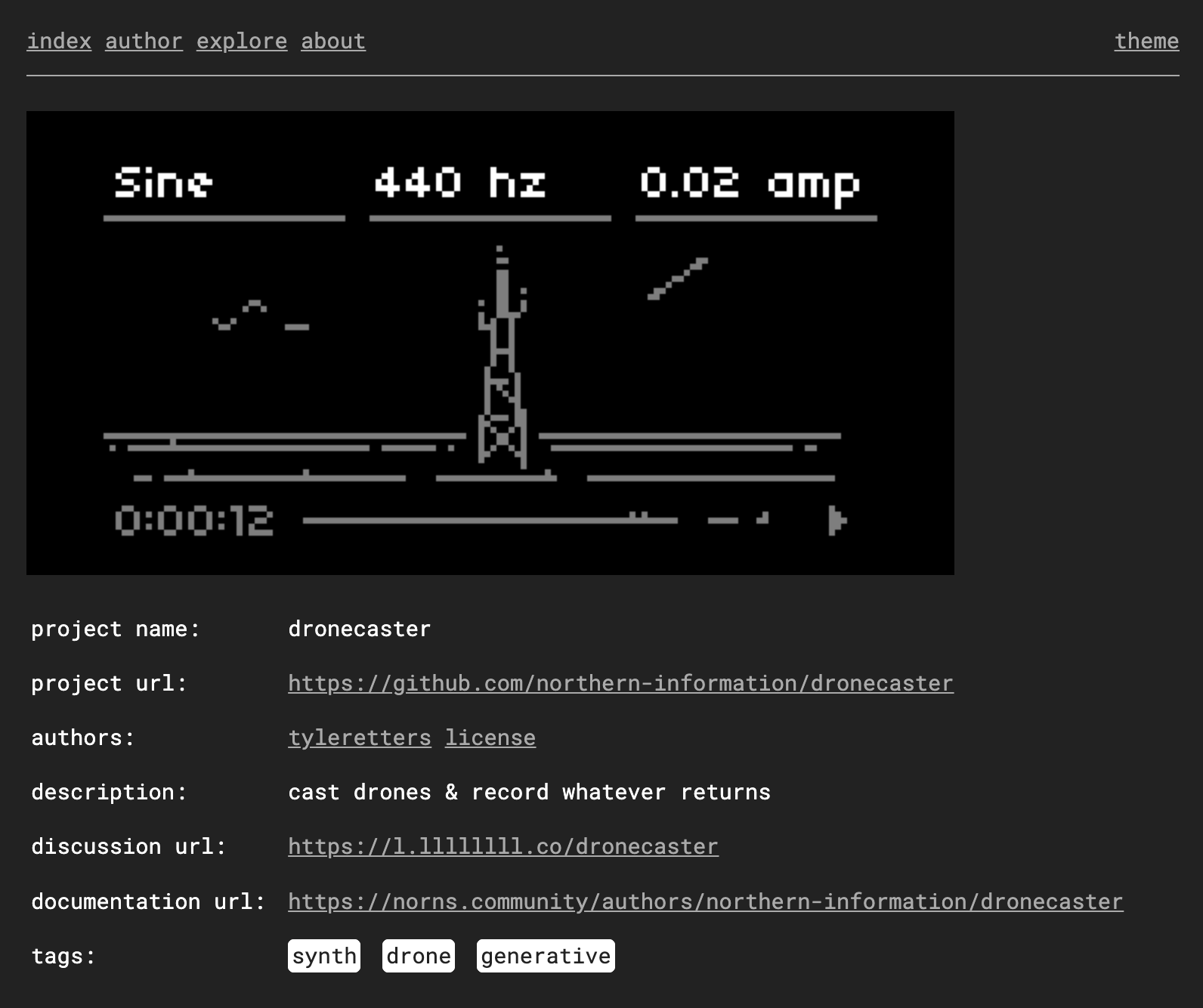The height and width of the screenshot is (1008, 1203).
Task: Click the dronecaster screenshot image
Action: 490,343
